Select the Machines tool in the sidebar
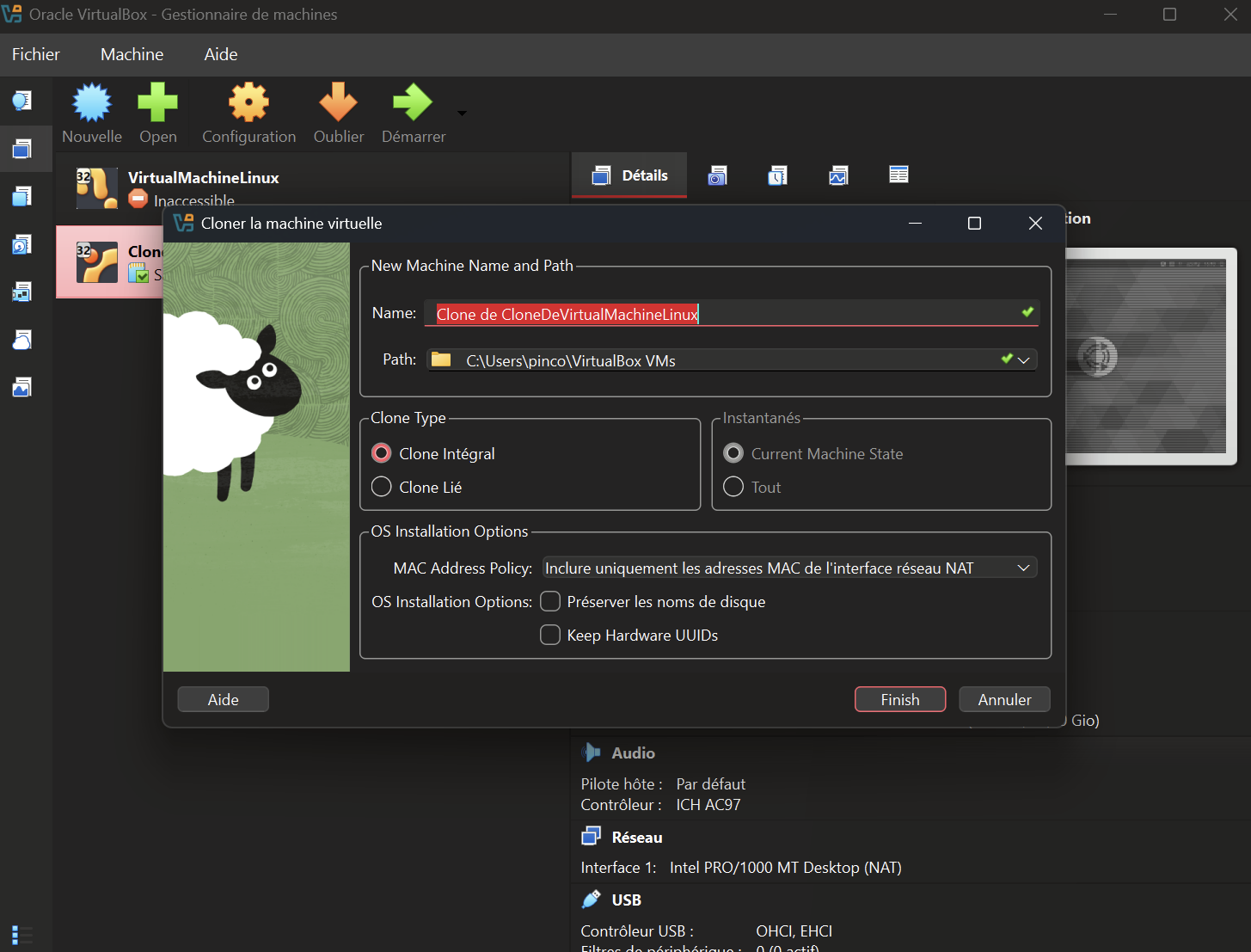1251x952 pixels. pos(21,150)
